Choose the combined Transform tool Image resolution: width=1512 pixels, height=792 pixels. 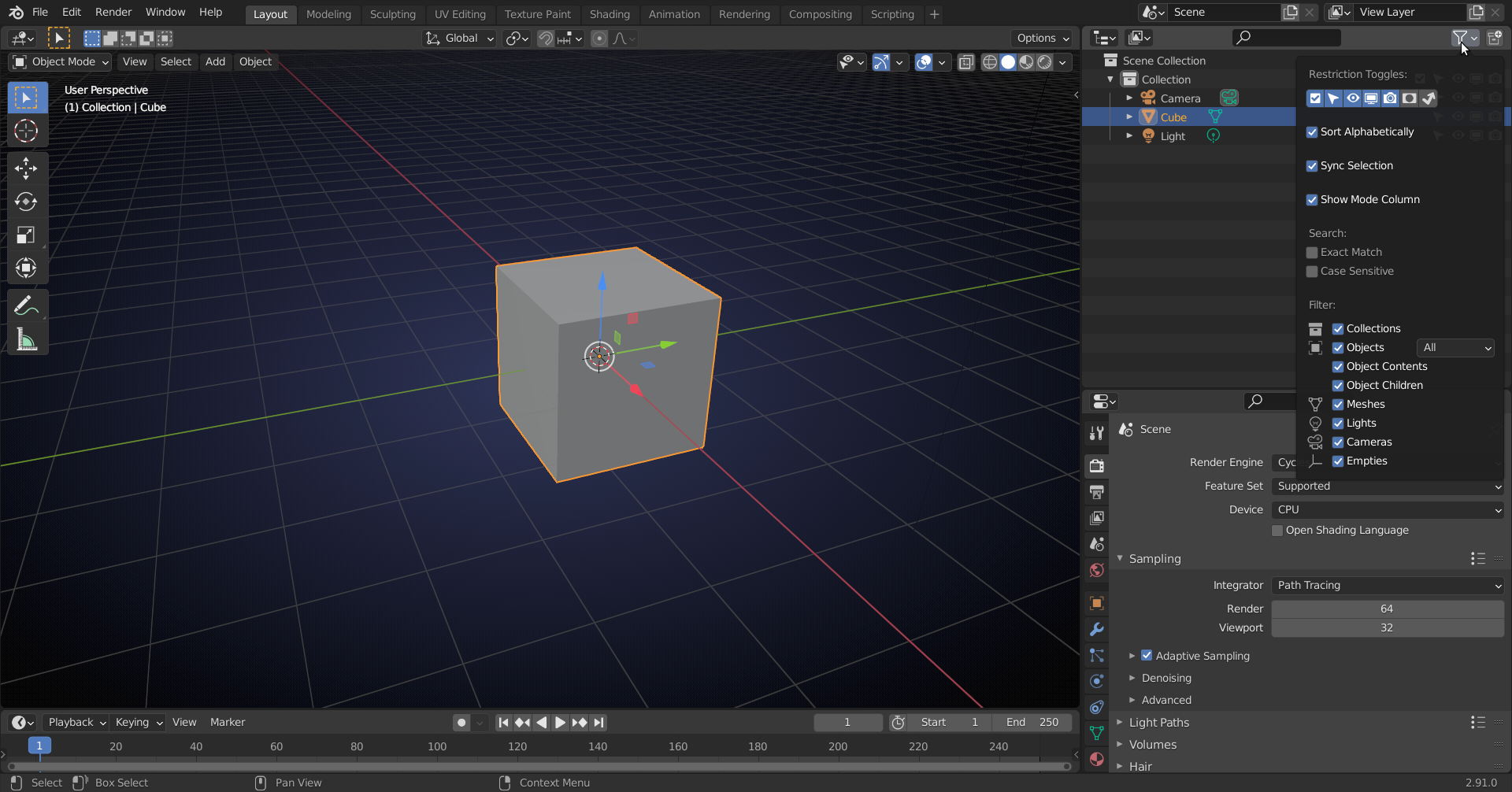[26, 268]
